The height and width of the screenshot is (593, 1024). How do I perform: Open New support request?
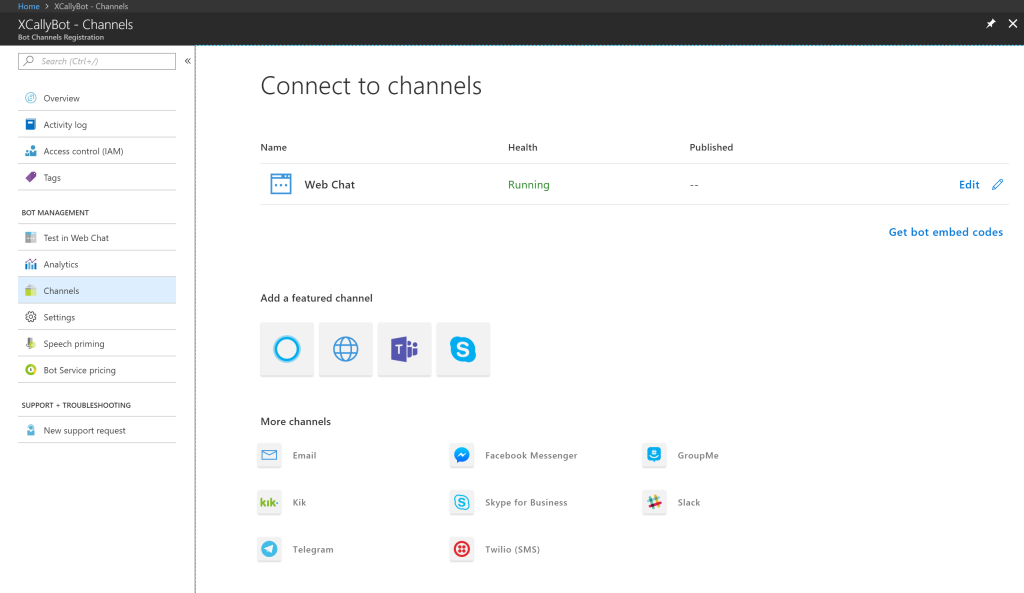(x=97, y=430)
